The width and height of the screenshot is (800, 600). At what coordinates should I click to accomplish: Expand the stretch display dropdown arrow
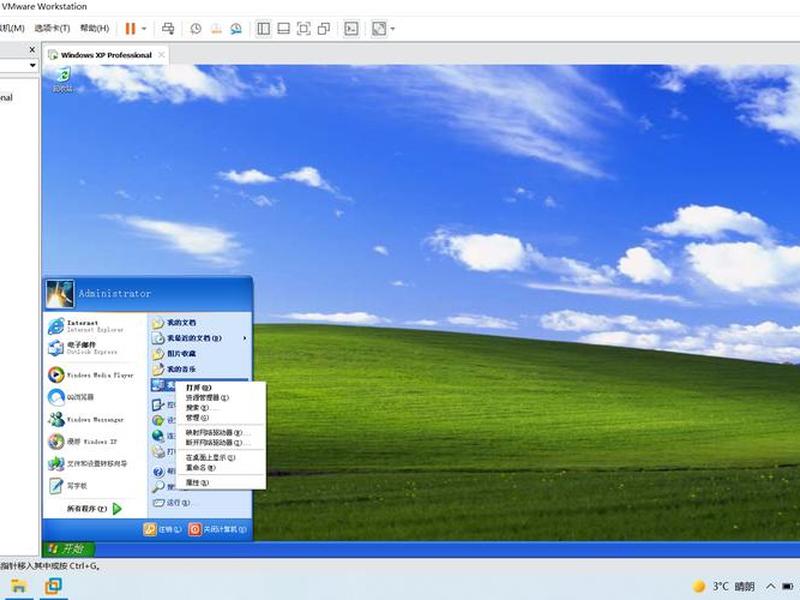point(392,29)
